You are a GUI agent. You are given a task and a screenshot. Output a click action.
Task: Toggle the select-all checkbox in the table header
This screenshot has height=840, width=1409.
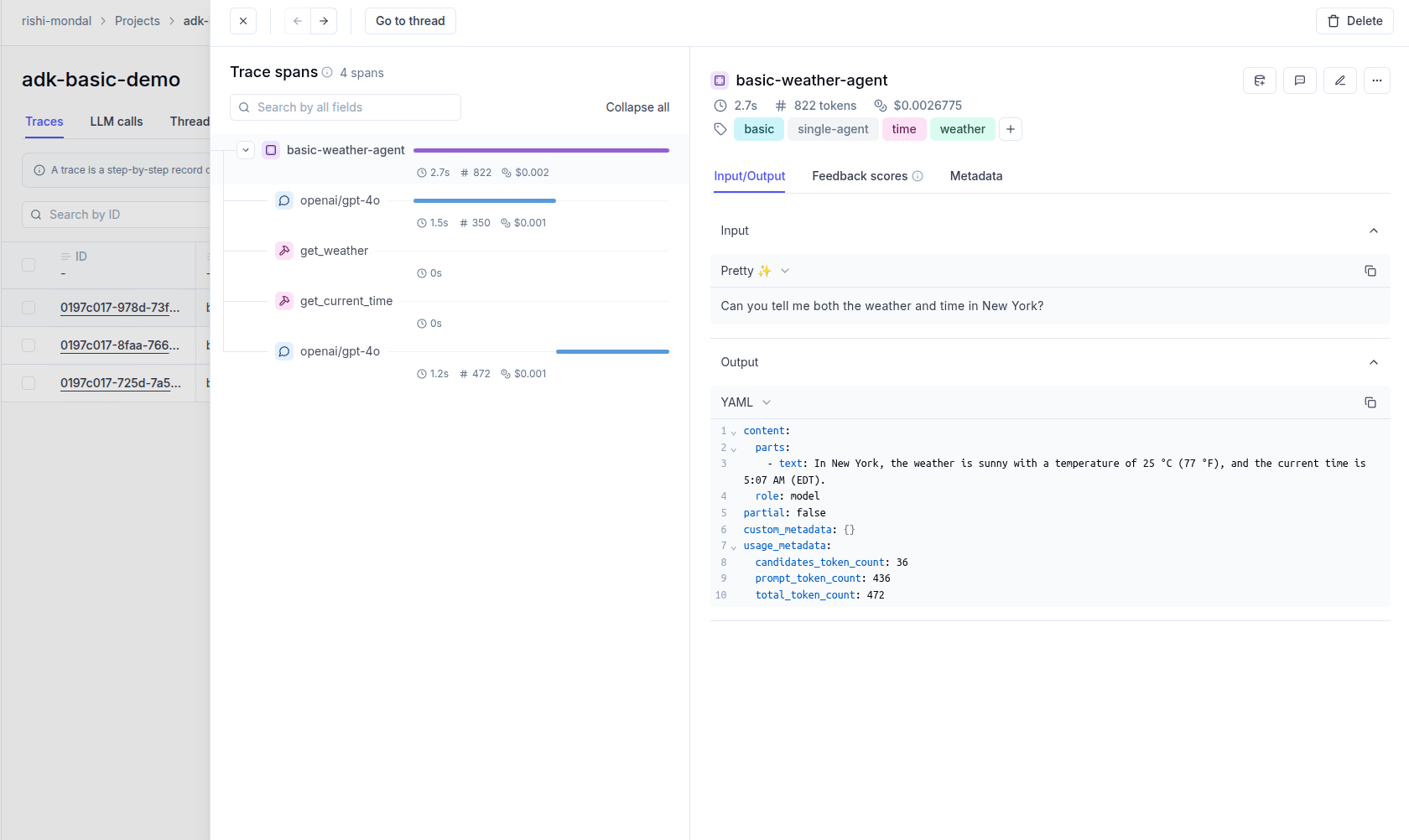29,264
